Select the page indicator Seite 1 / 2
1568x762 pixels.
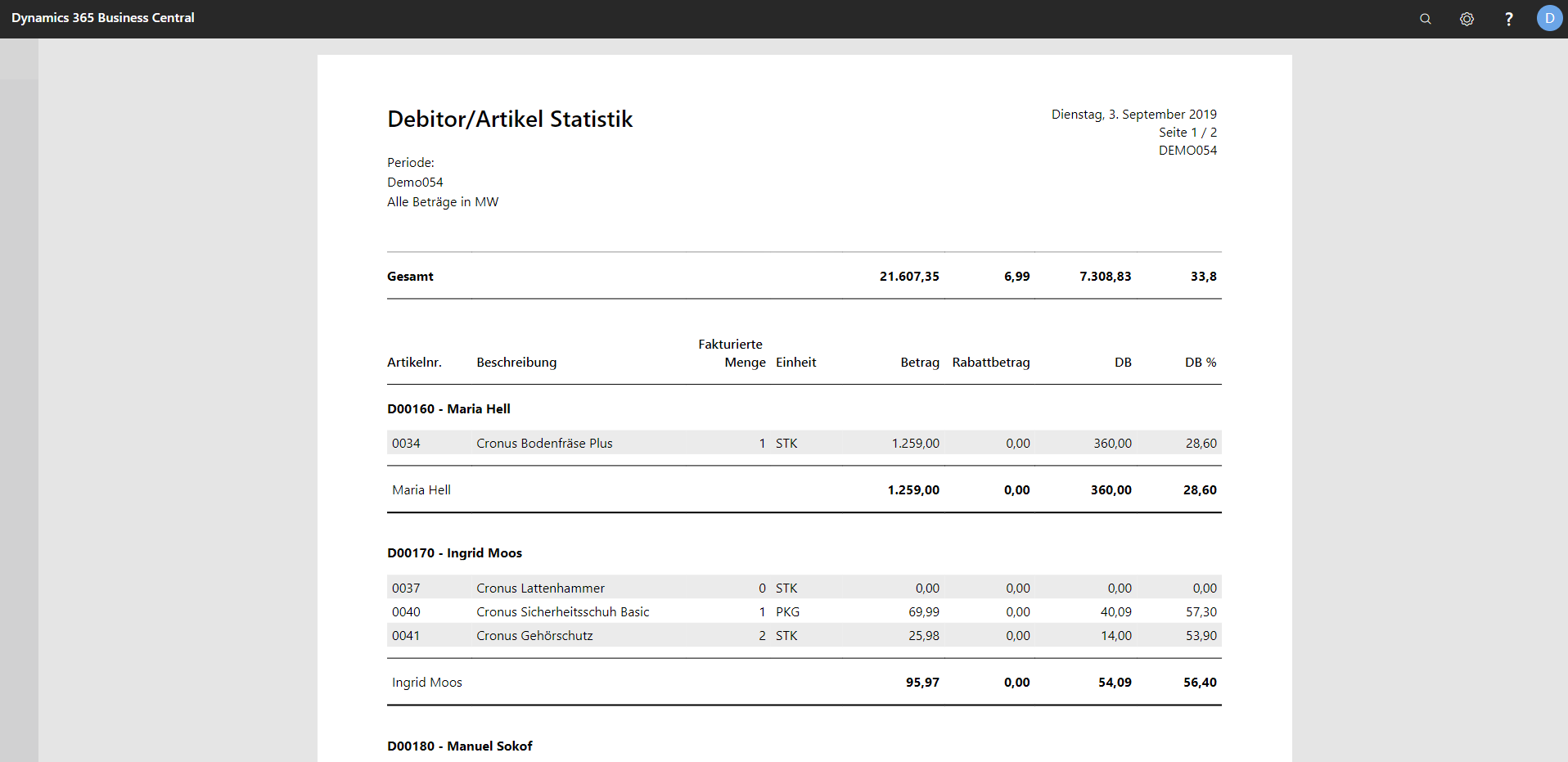(1187, 133)
